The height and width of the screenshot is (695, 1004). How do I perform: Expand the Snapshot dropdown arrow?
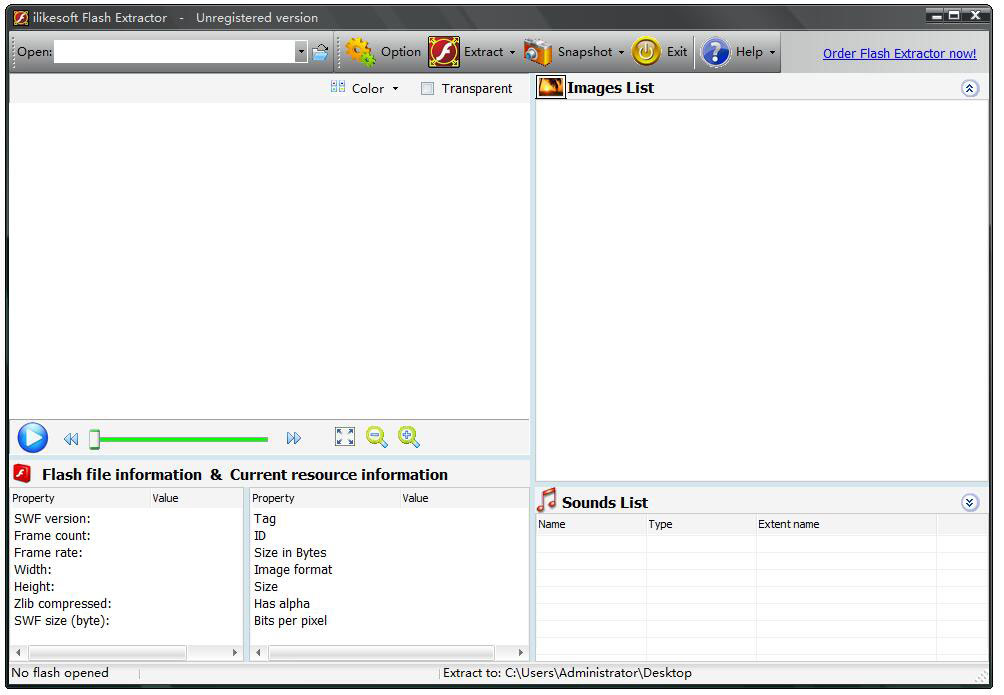coord(621,53)
